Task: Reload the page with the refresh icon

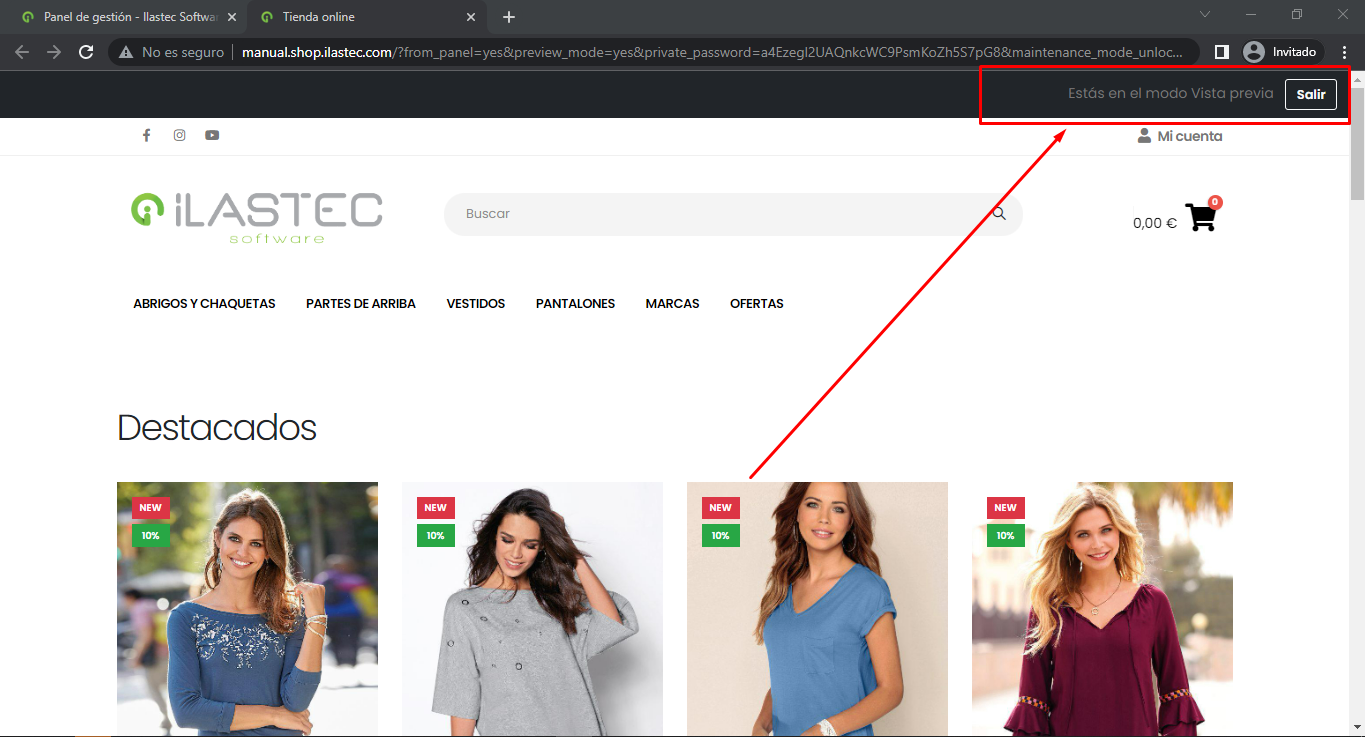Action: click(86, 52)
